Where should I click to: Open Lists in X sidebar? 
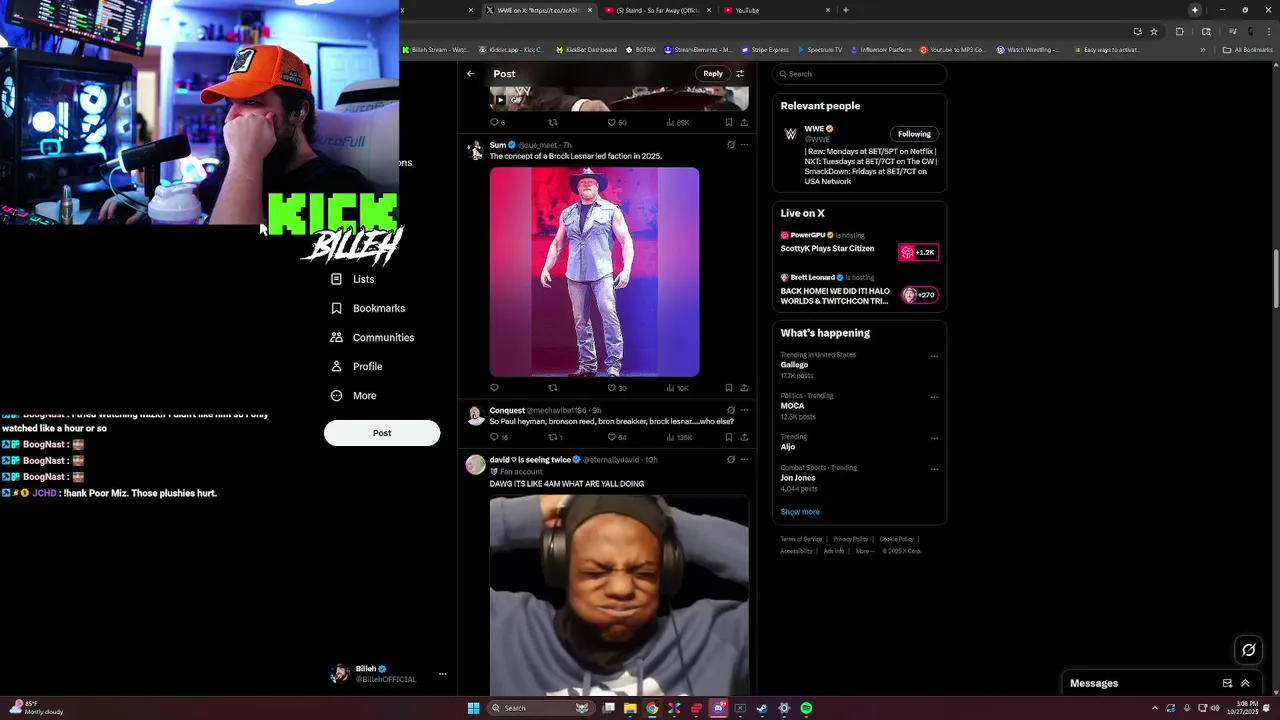point(352,279)
